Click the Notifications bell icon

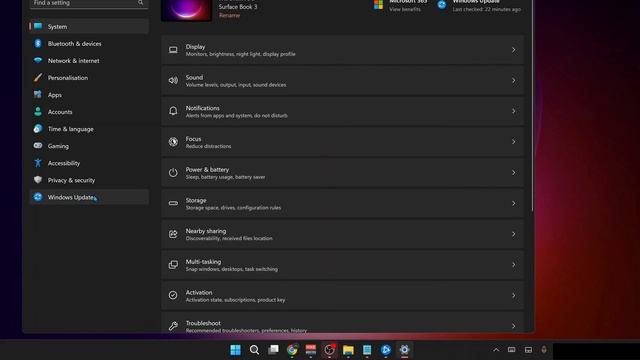173,111
